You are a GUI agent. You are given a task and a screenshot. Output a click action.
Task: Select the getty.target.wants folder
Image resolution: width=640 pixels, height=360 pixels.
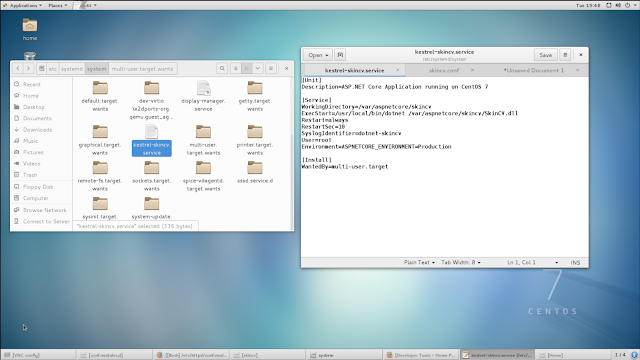click(x=255, y=96)
